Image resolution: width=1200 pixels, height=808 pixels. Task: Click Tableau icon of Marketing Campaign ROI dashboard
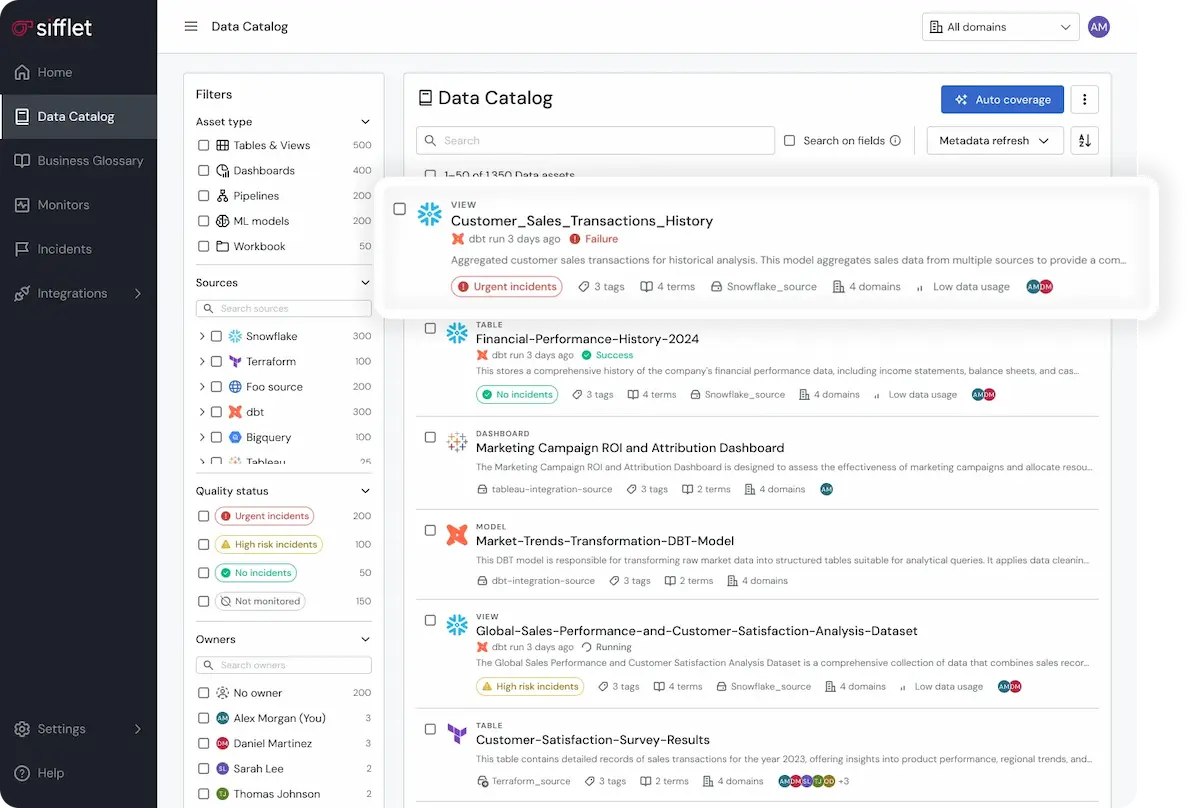coord(457,441)
